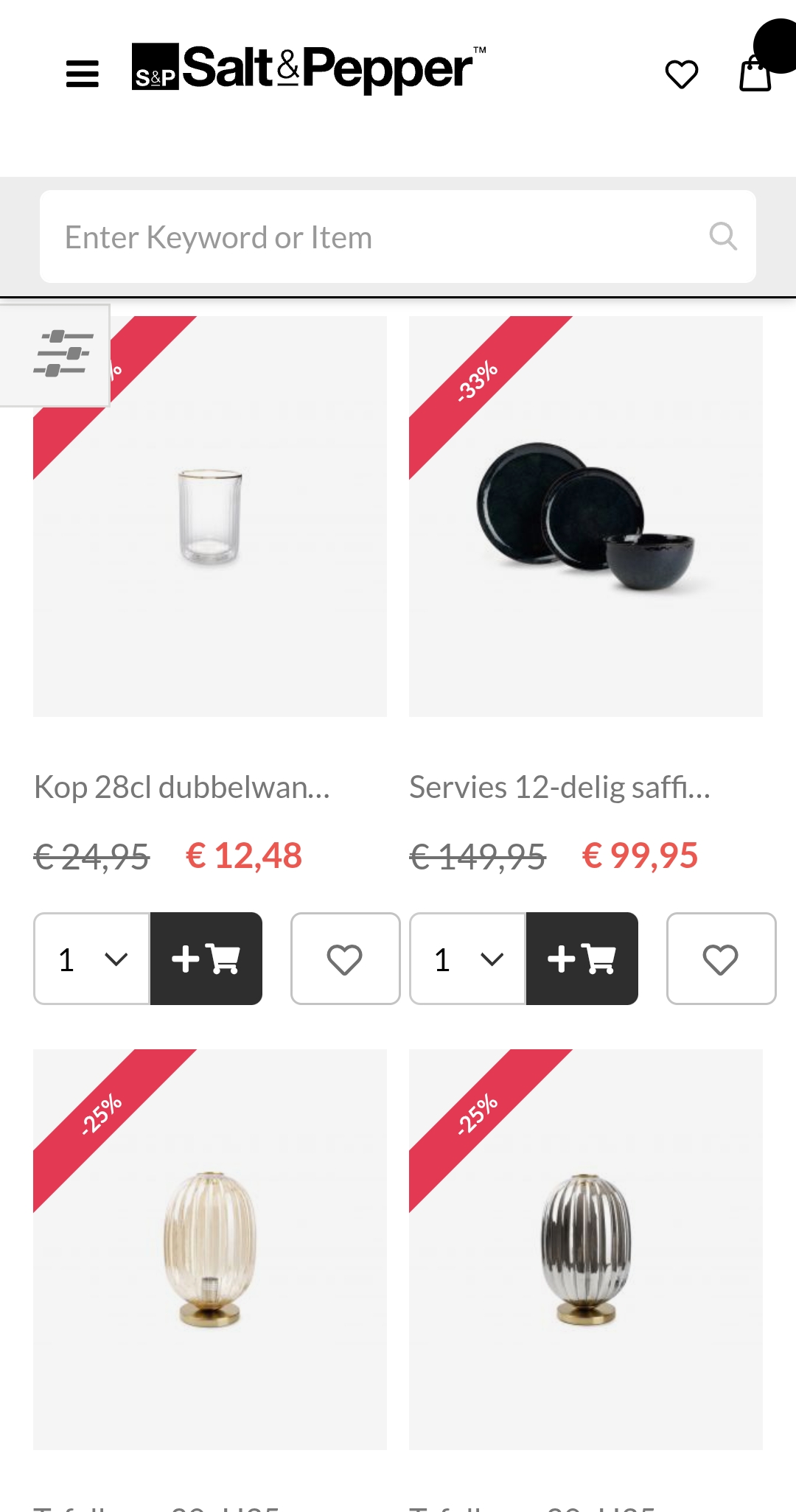View the double-walled glass cup image

click(x=210, y=517)
